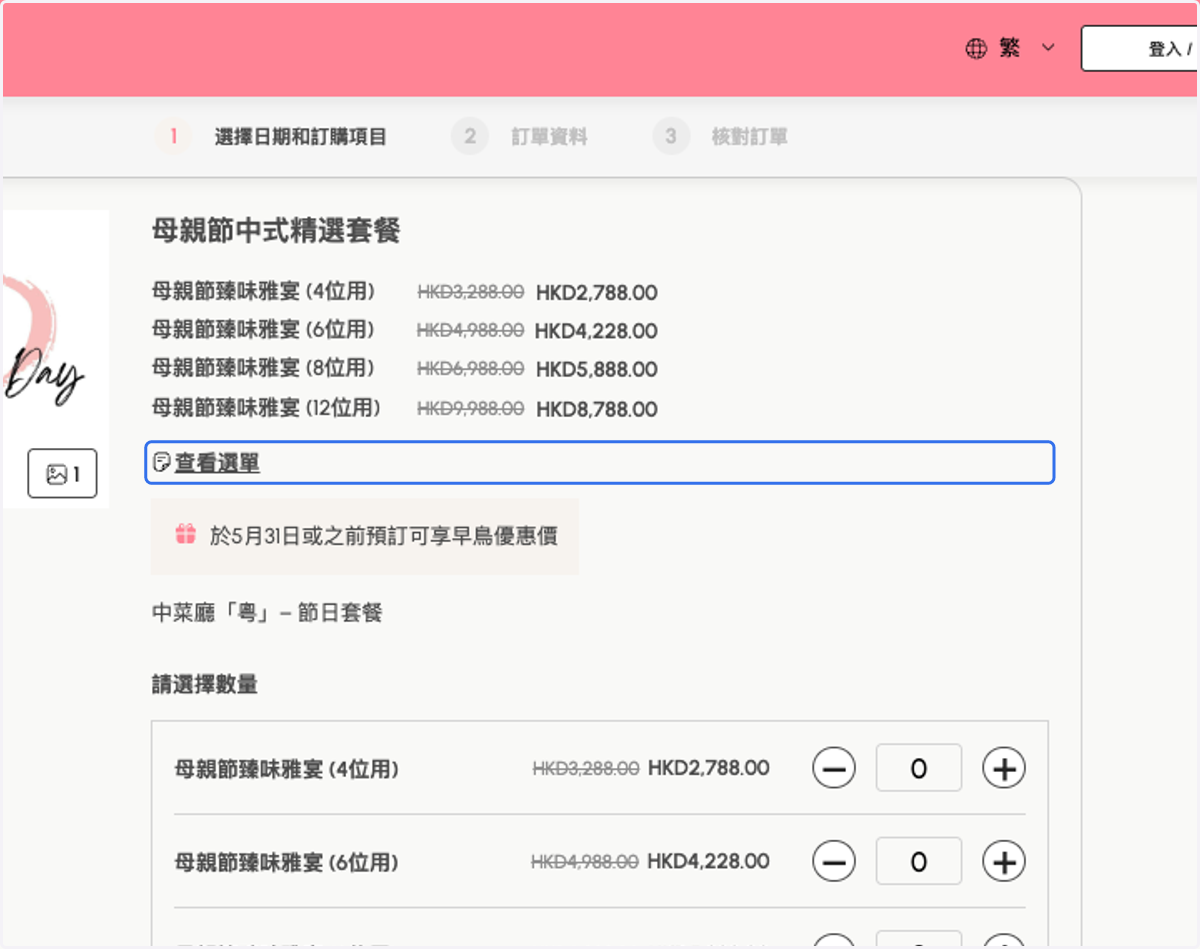Click the HKD4,228.00 price in summary list

(596, 331)
